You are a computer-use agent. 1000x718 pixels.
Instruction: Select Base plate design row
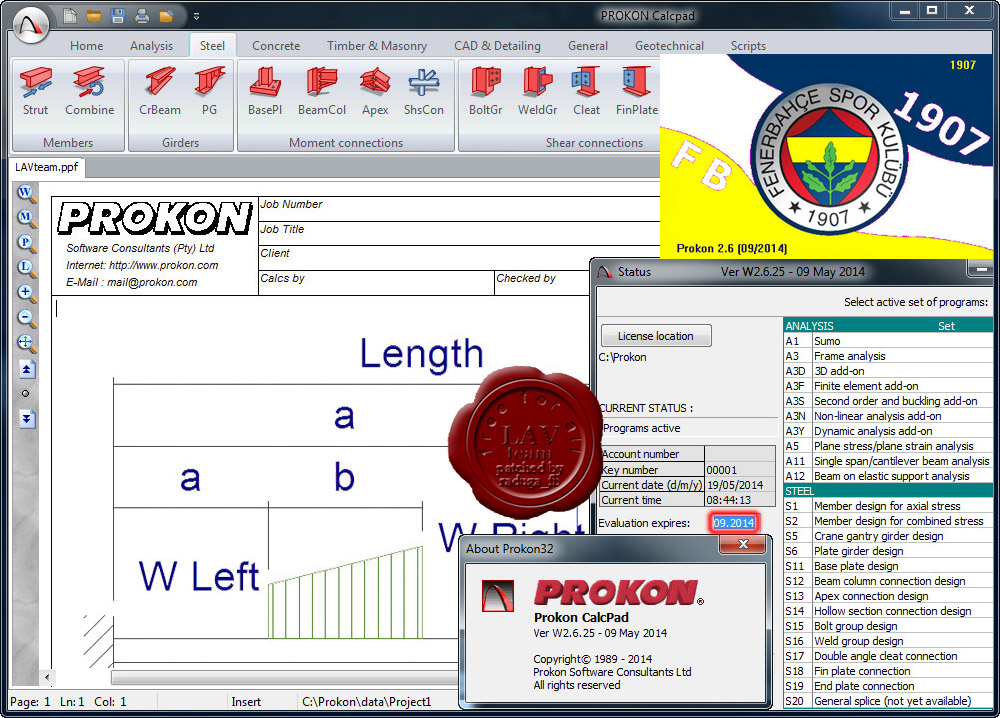(x=888, y=566)
